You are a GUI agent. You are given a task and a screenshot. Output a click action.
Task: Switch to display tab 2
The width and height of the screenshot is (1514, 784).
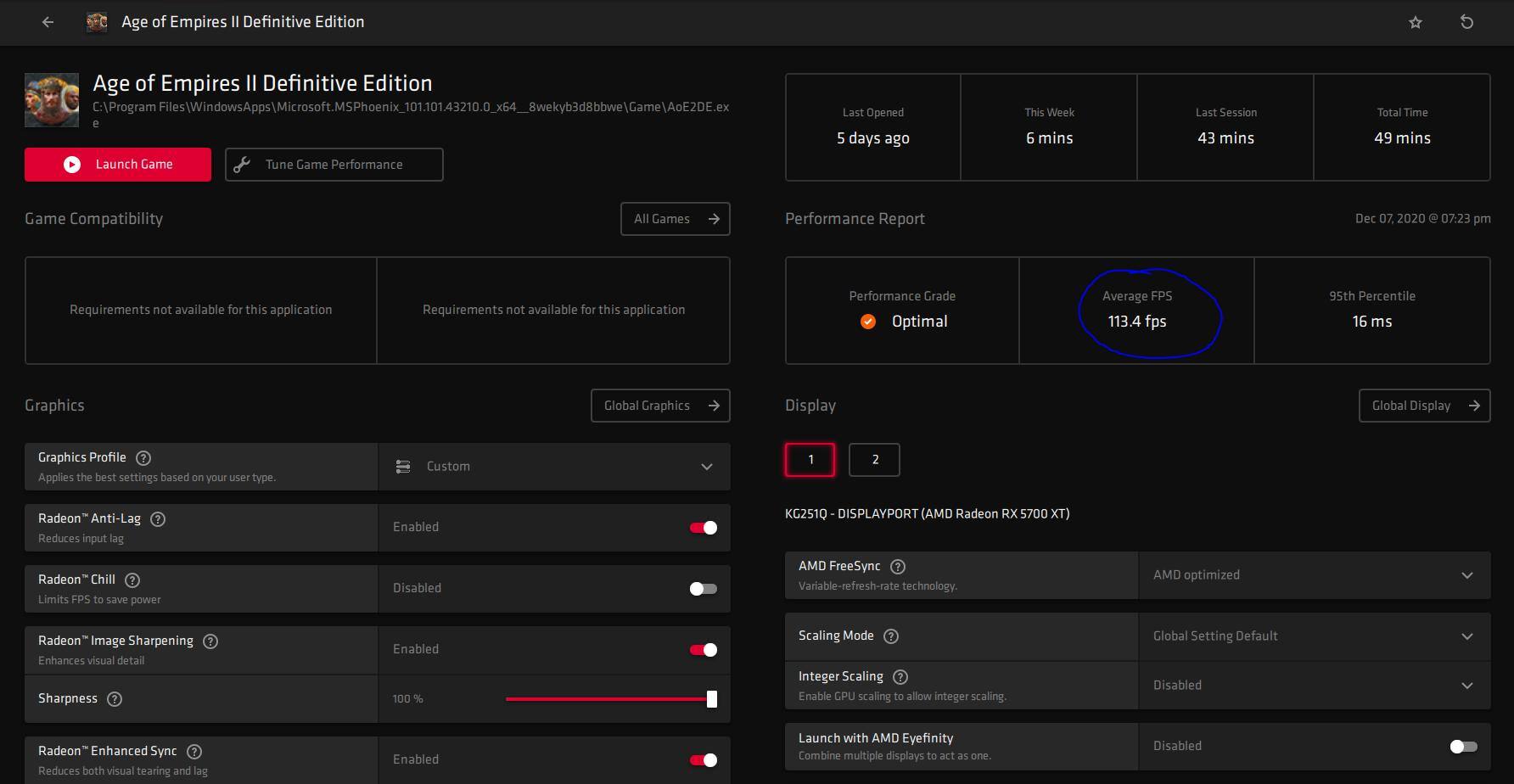[874, 460]
